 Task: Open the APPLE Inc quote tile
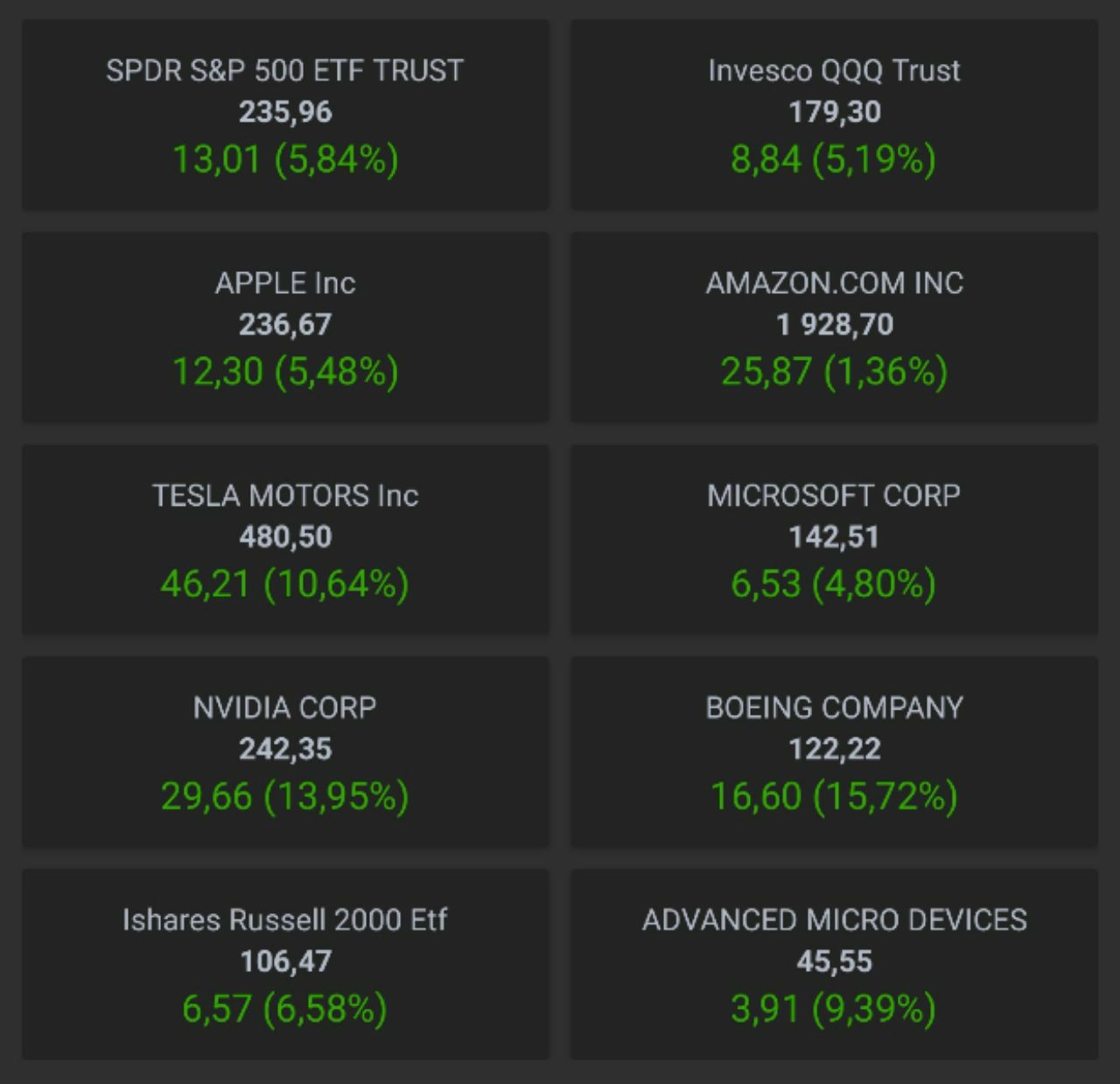pos(285,327)
